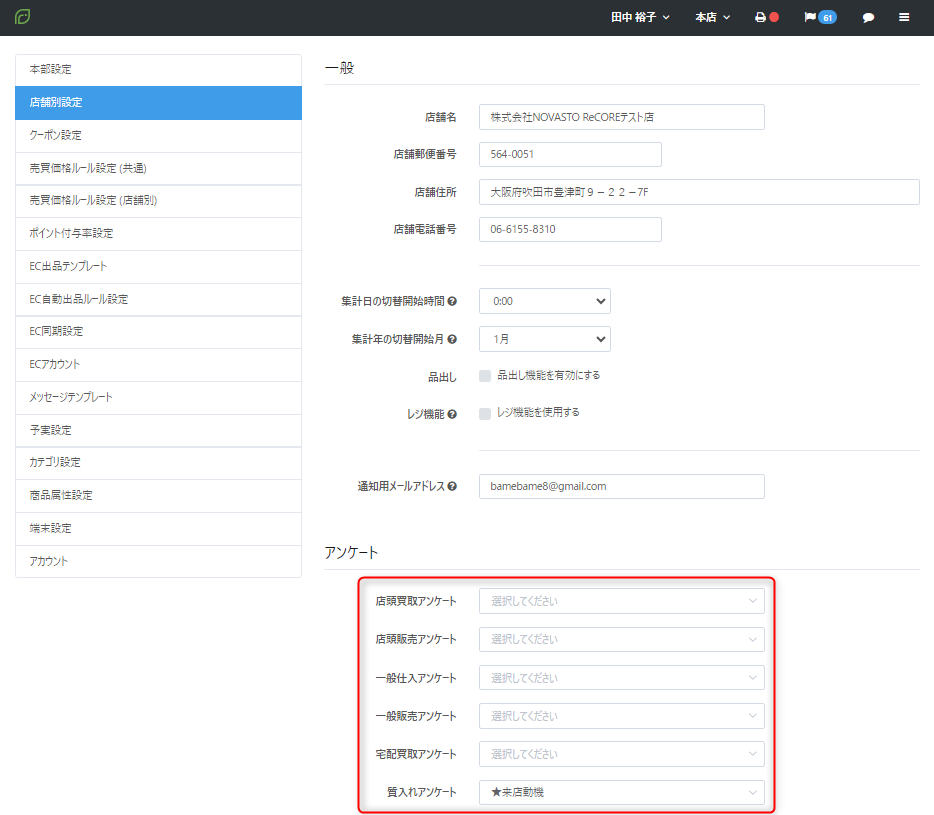Click help icon next to 通知用メールアドレス
The image size is (934, 815).
(452, 486)
